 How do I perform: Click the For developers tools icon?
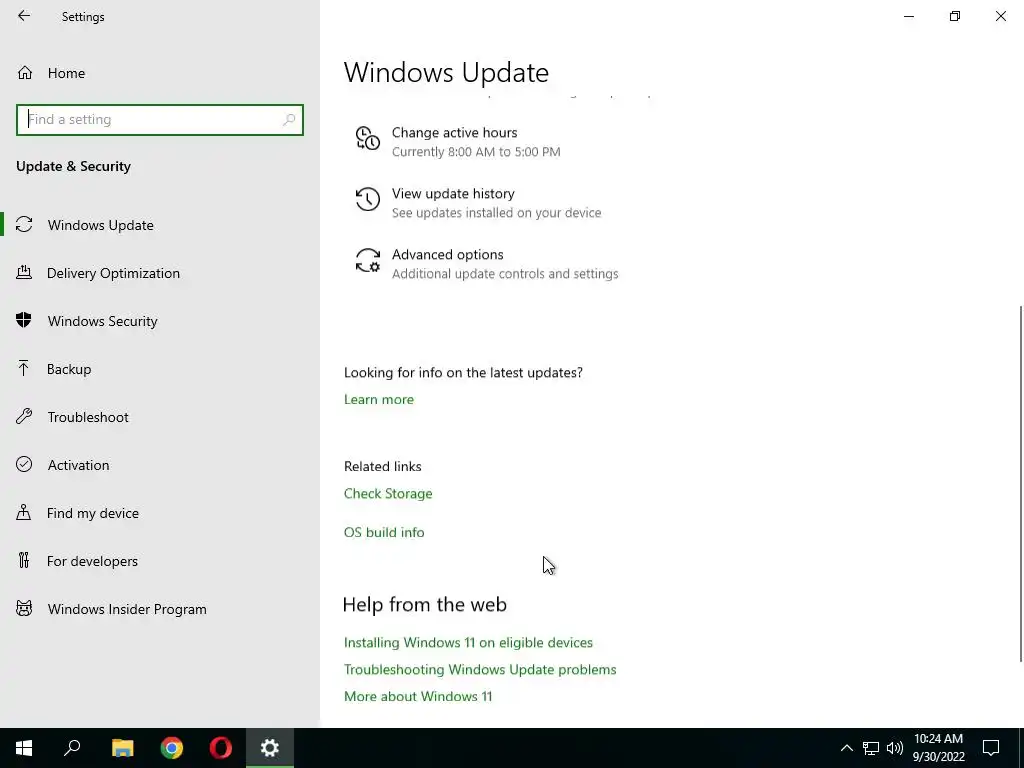coord(24,560)
